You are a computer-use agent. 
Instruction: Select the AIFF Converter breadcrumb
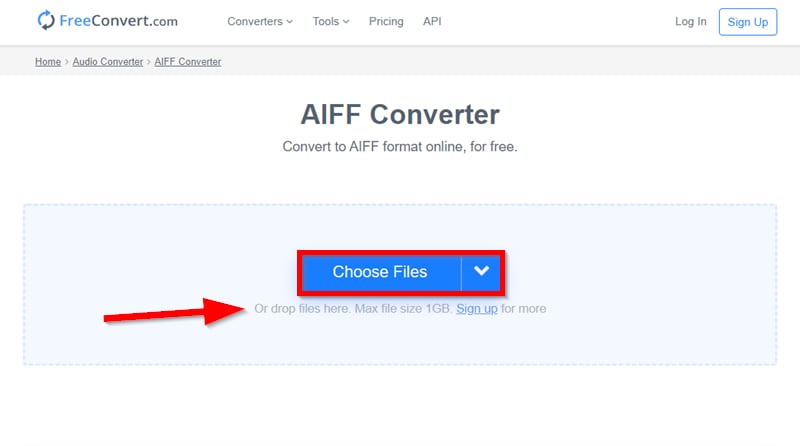click(188, 62)
